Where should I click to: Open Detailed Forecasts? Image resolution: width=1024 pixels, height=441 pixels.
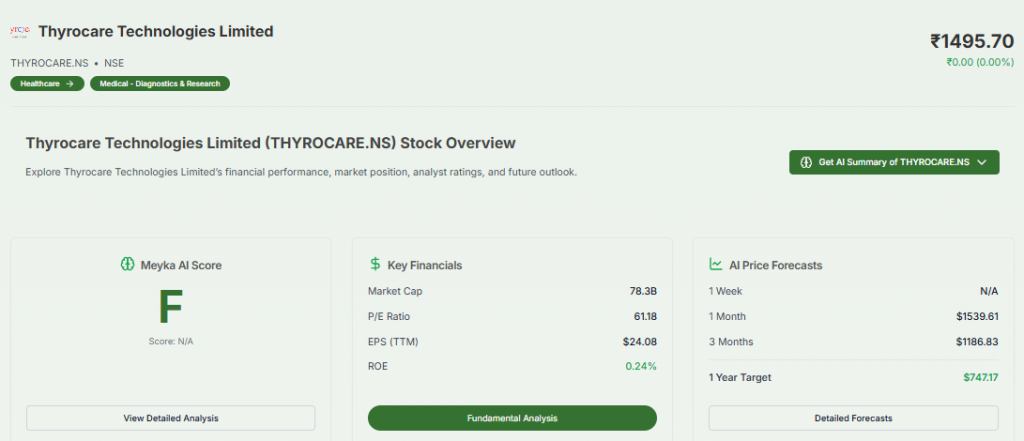pos(853,418)
